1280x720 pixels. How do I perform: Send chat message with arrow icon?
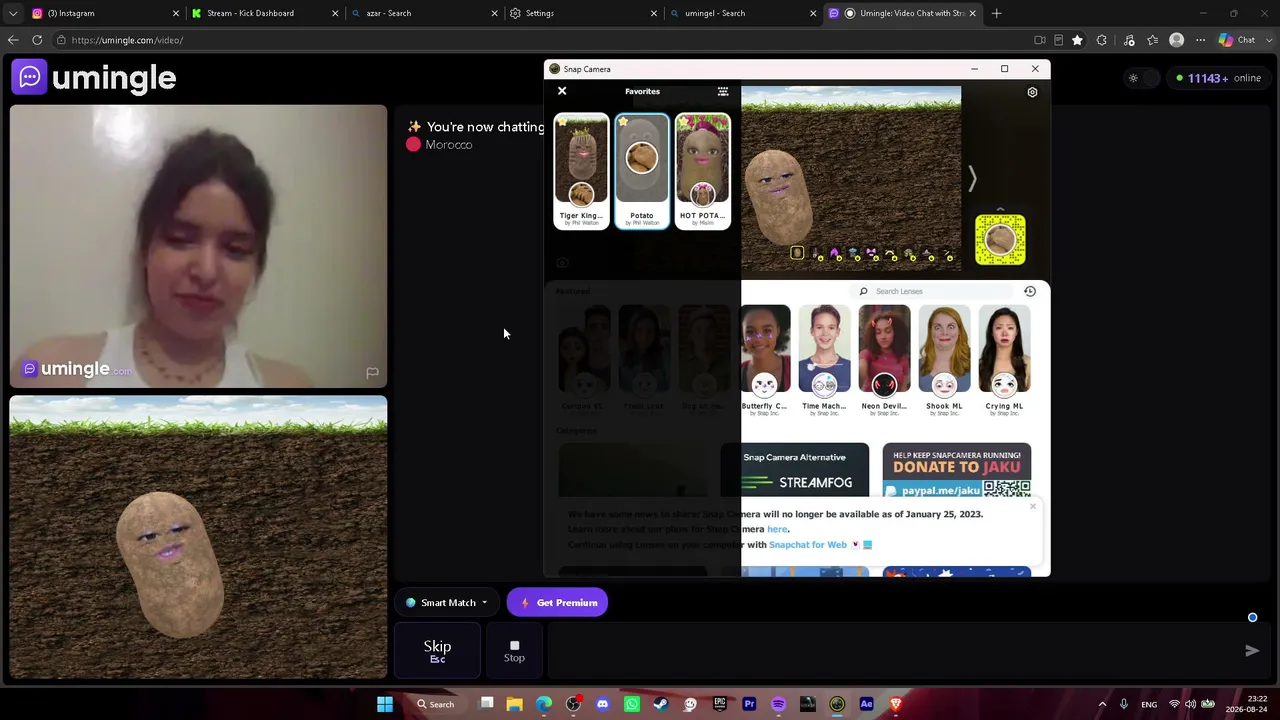pyautogui.click(x=1252, y=651)
